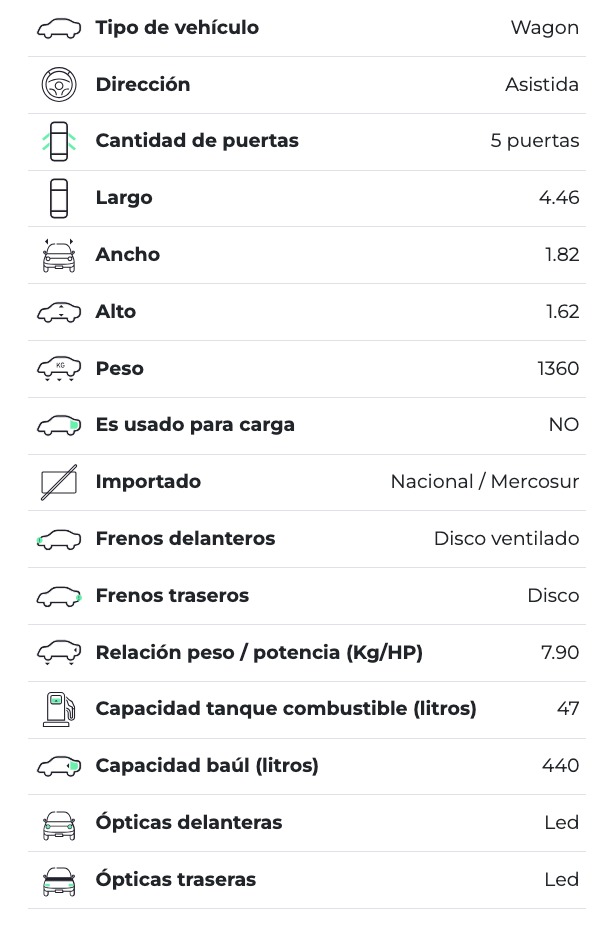Click the Capacidad baúl trunk icon
This screenshot has height=934, width=606.
click(x=59, y=766)
